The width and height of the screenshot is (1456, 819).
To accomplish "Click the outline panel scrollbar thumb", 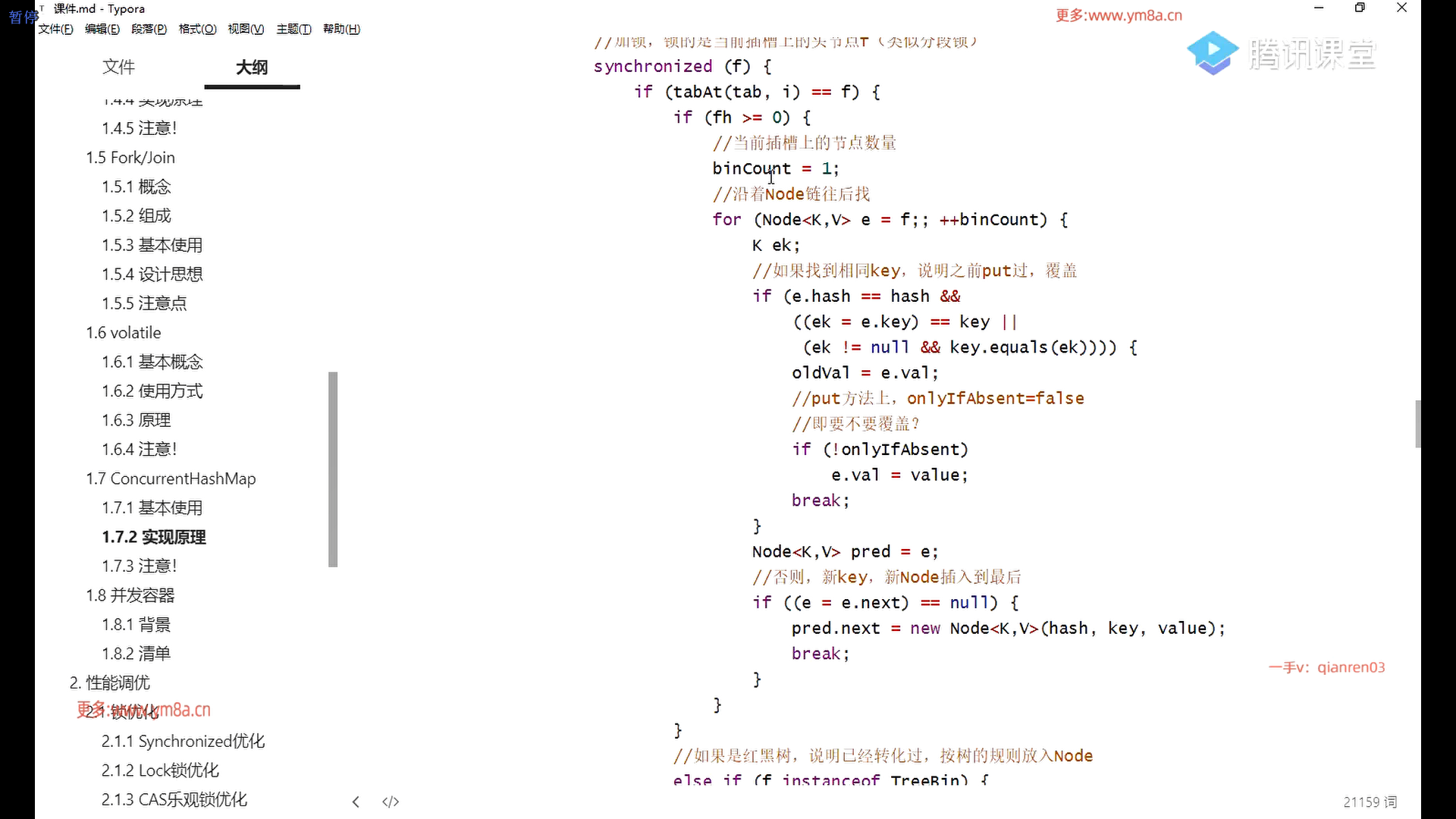I will 333,469.
